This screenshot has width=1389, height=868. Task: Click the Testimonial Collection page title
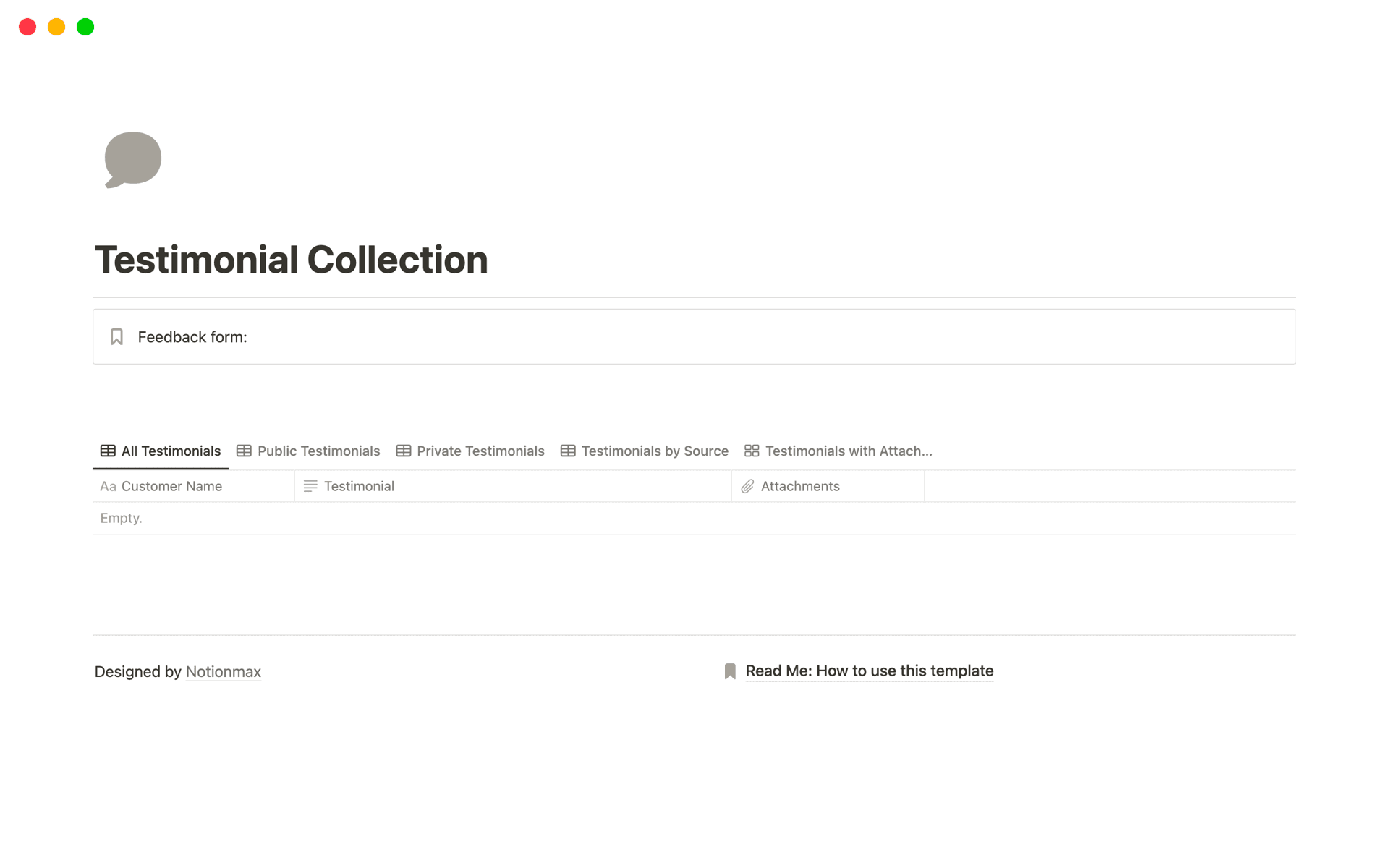291,259
